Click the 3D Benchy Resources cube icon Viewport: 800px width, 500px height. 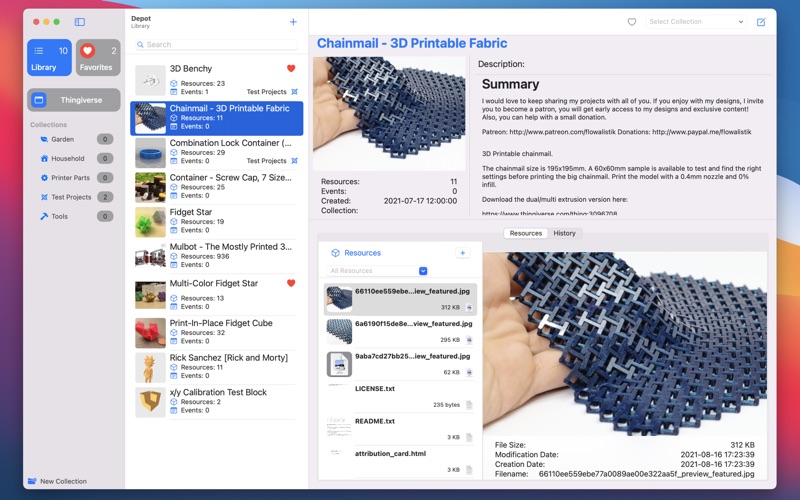click(173, 83)
